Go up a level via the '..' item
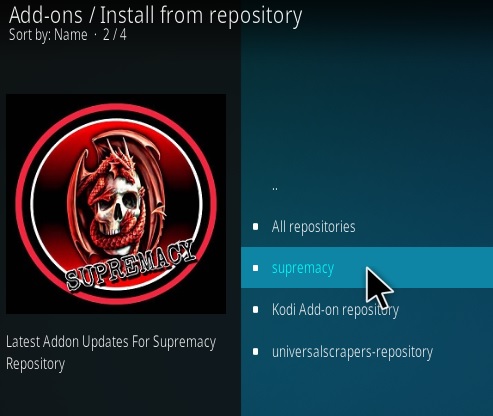This screenshot has width=493, height=416. click(x=275, y=188)
